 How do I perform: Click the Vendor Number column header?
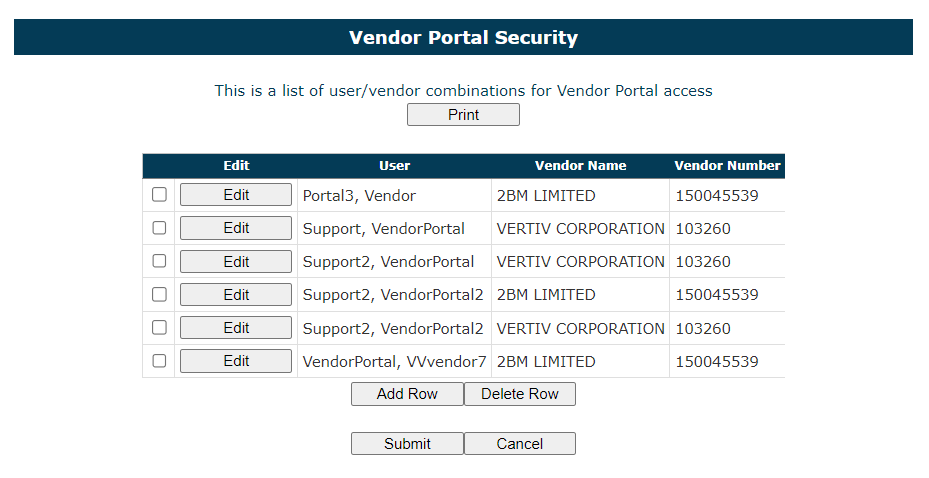[x=727, y=166]
